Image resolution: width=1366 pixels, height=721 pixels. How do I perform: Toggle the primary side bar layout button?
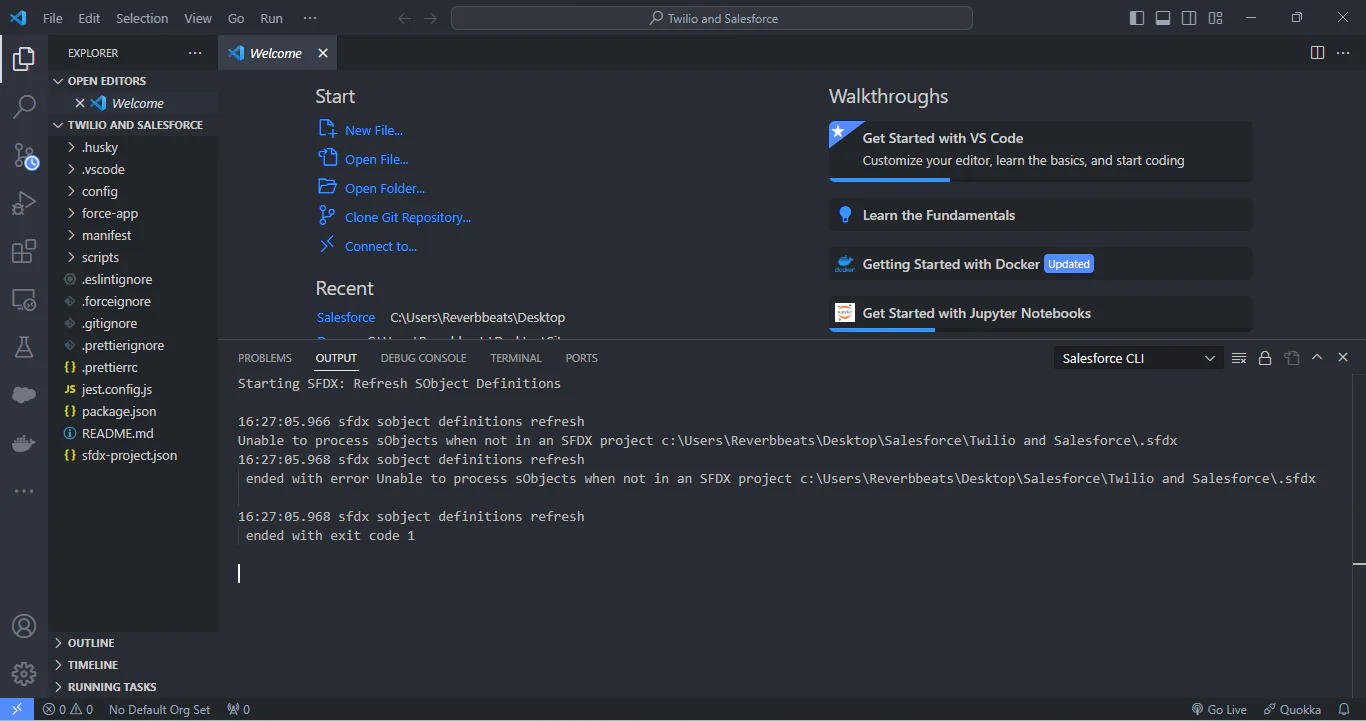click(1137, 18)
